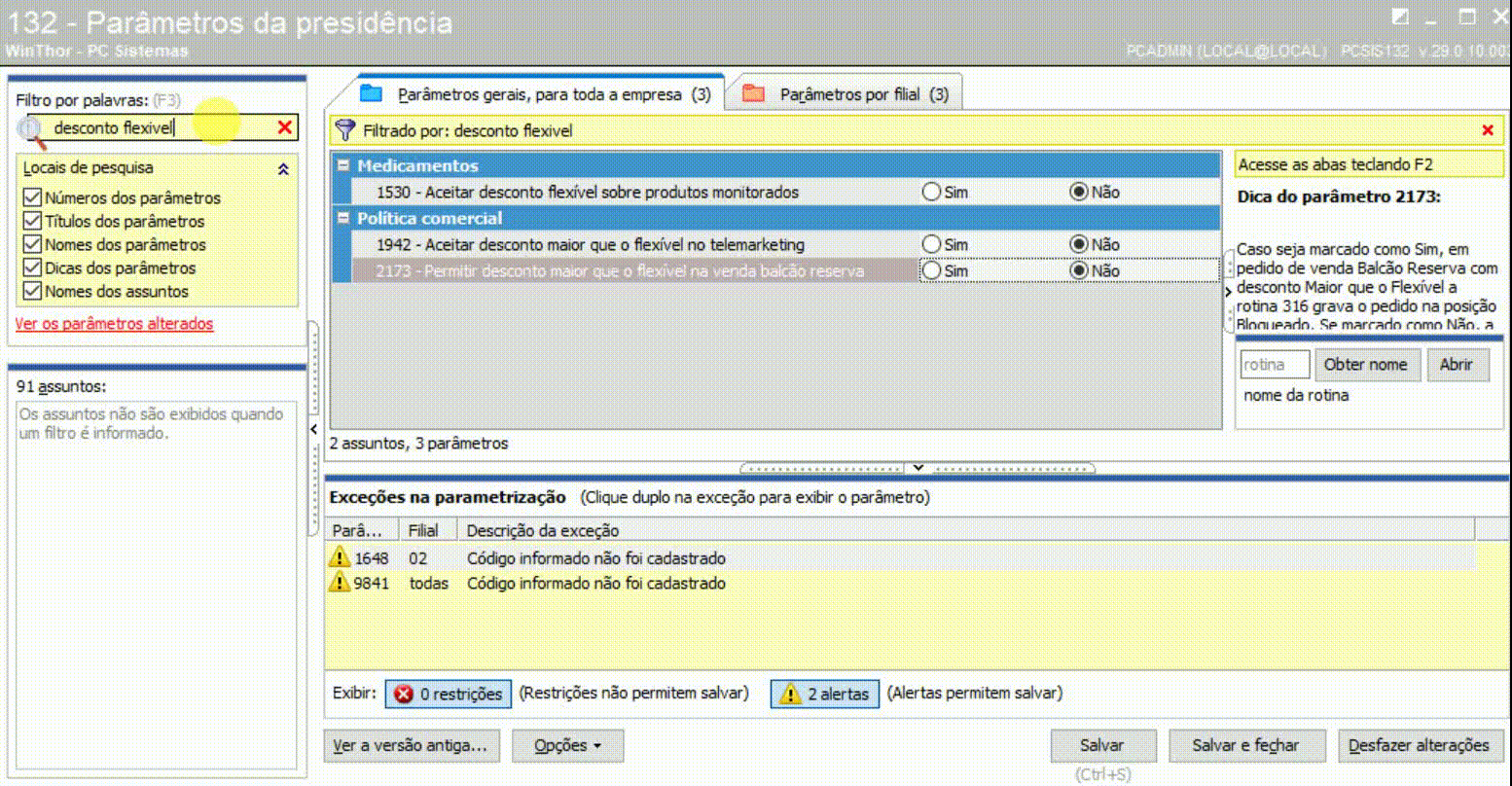The width and height of the screenshot is (1512, 786).
Task: Clear the filter text with red X
Action: tap(285, 127)
